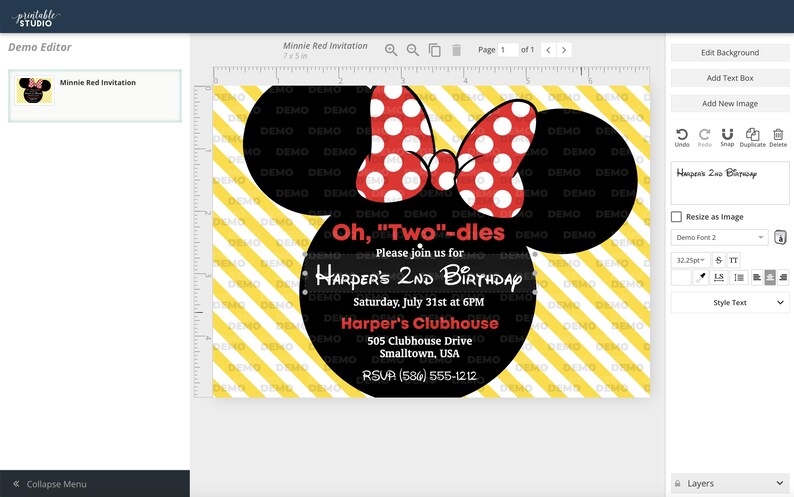Expand the Layers panel

click(x=730, y=483)
